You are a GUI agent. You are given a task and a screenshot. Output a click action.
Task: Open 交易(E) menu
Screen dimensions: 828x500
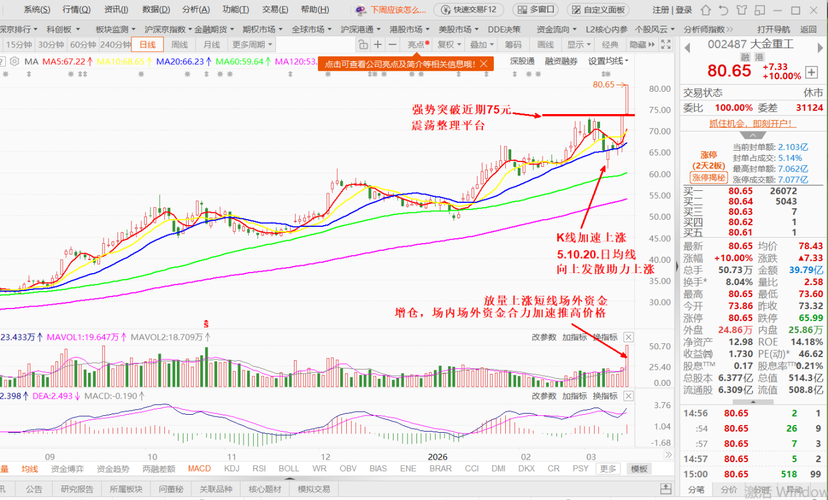tap(275, 10)
